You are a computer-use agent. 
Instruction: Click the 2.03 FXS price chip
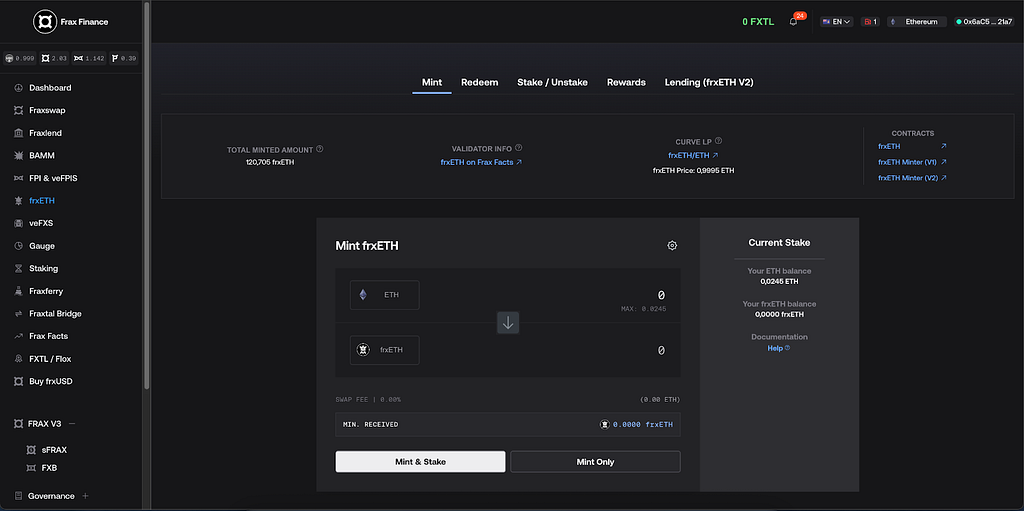point(54,58)
